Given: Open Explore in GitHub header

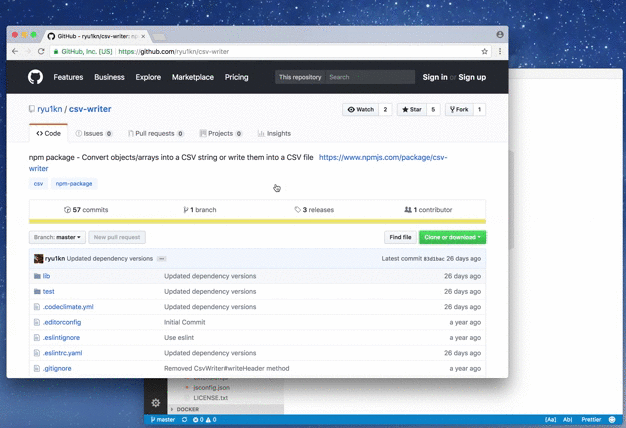Looking at the screenshot, I should [148, 77].
